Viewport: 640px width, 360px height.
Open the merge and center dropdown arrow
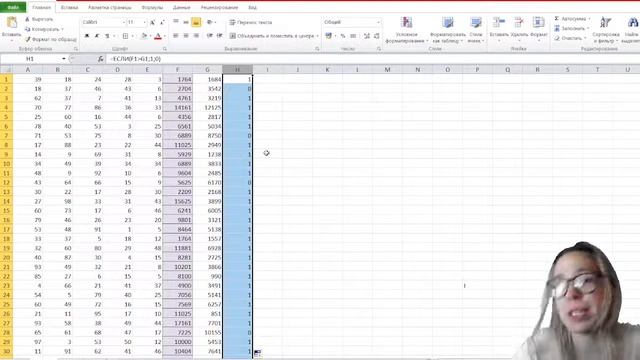point(317,36)
